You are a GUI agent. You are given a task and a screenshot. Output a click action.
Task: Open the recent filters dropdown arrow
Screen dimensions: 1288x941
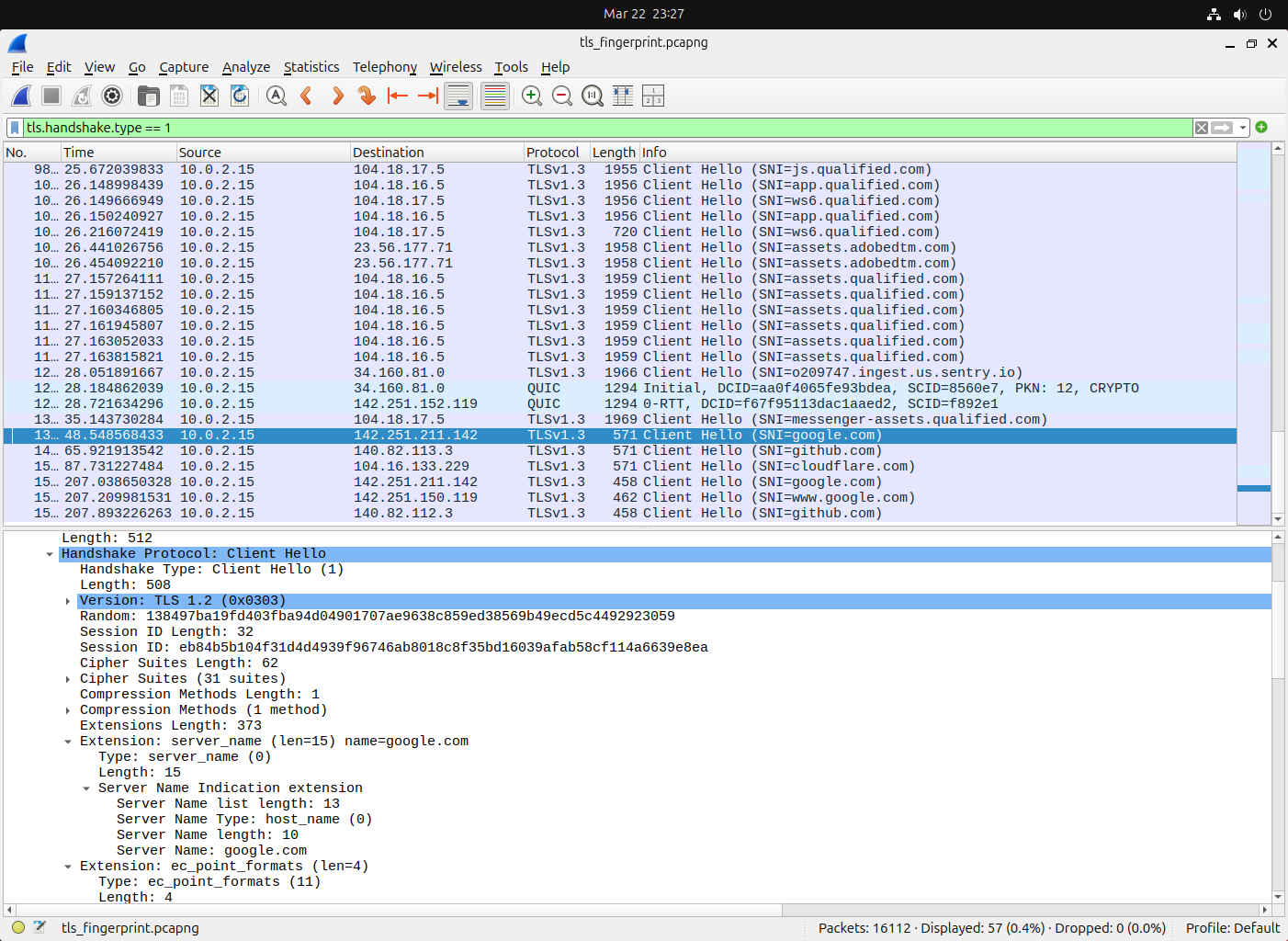(x=1243, y=128)
